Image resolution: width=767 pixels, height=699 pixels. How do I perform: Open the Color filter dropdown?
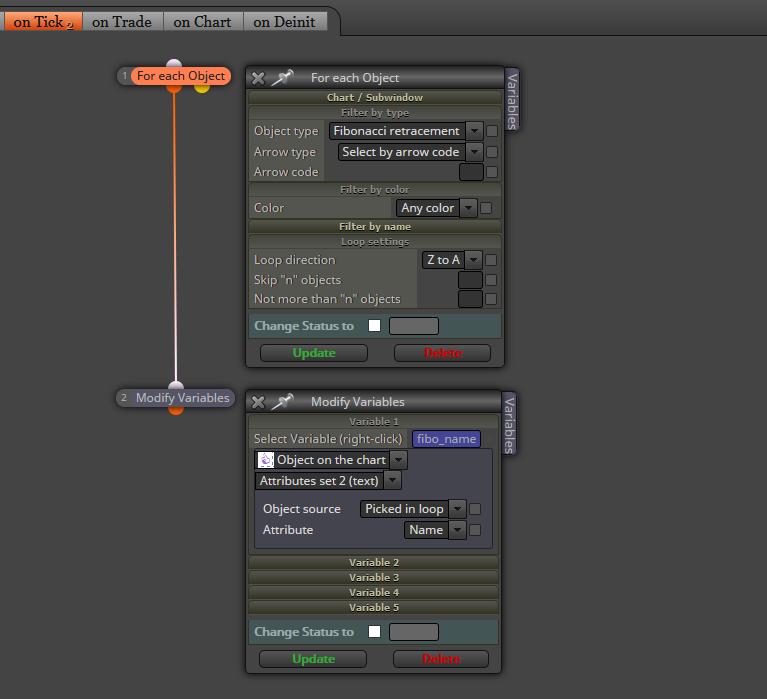pyautogui.click(x=436, y=208)
